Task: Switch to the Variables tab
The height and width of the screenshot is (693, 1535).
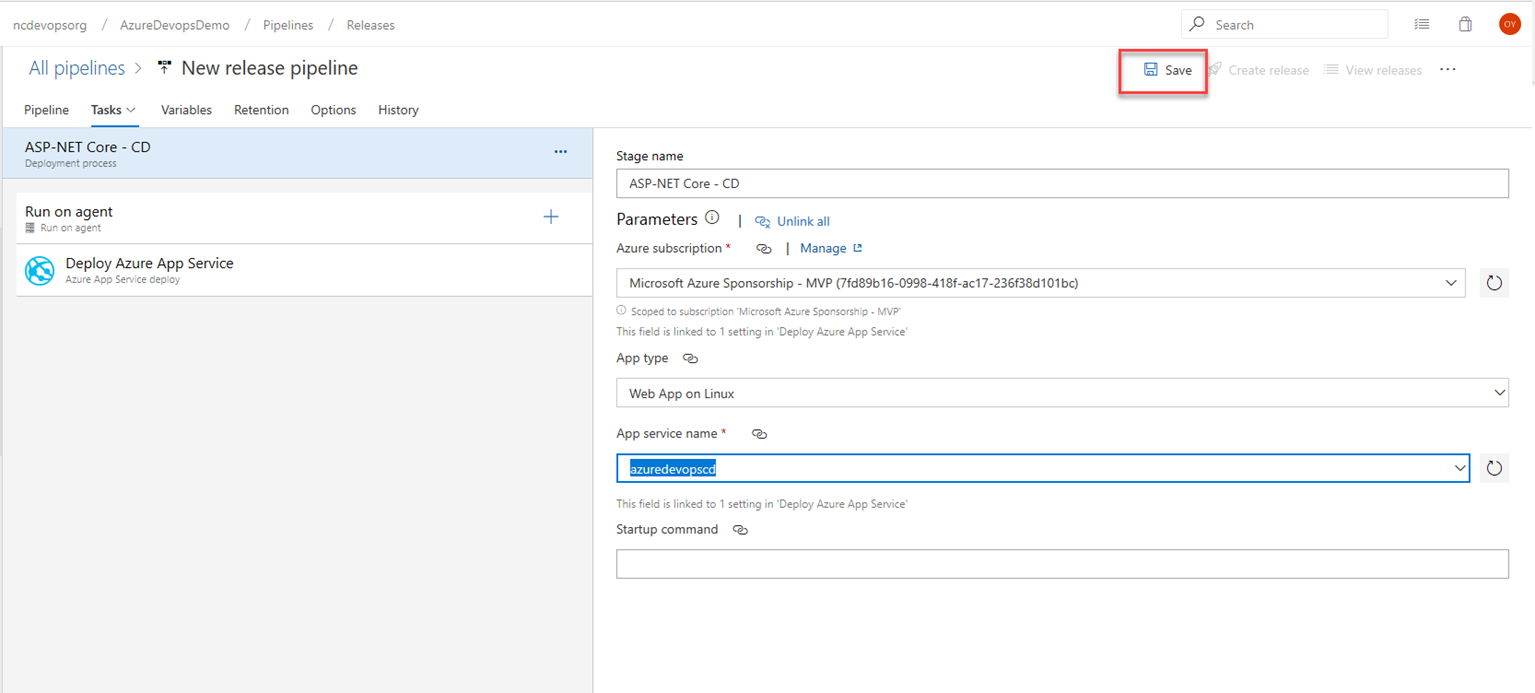Action: [x=186, y=110]
